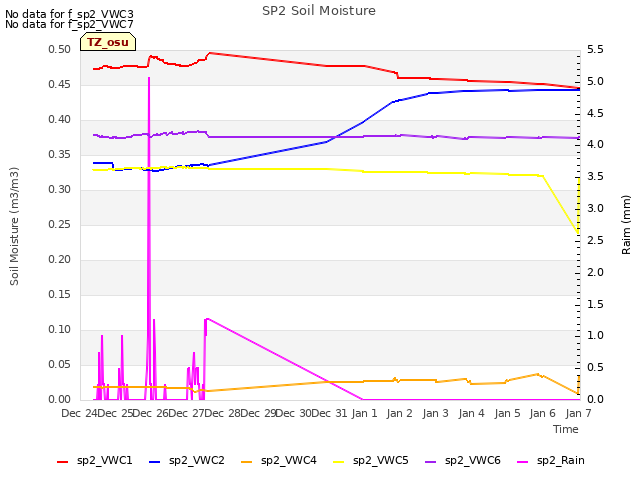
Task: Click the 4.0 right axis value
Action: [595, 144]
